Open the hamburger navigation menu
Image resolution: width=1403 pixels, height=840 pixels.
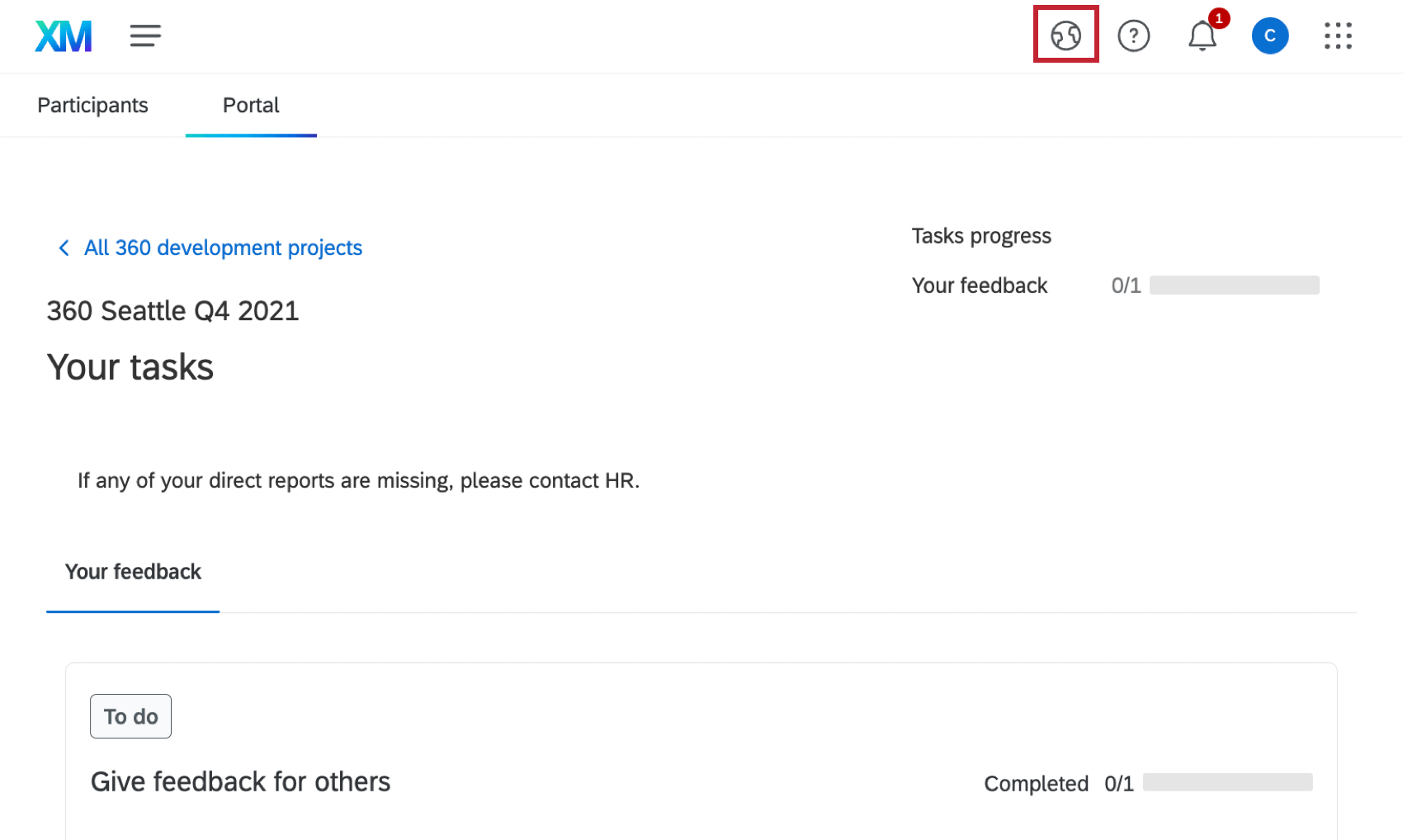tap(145, 35)
